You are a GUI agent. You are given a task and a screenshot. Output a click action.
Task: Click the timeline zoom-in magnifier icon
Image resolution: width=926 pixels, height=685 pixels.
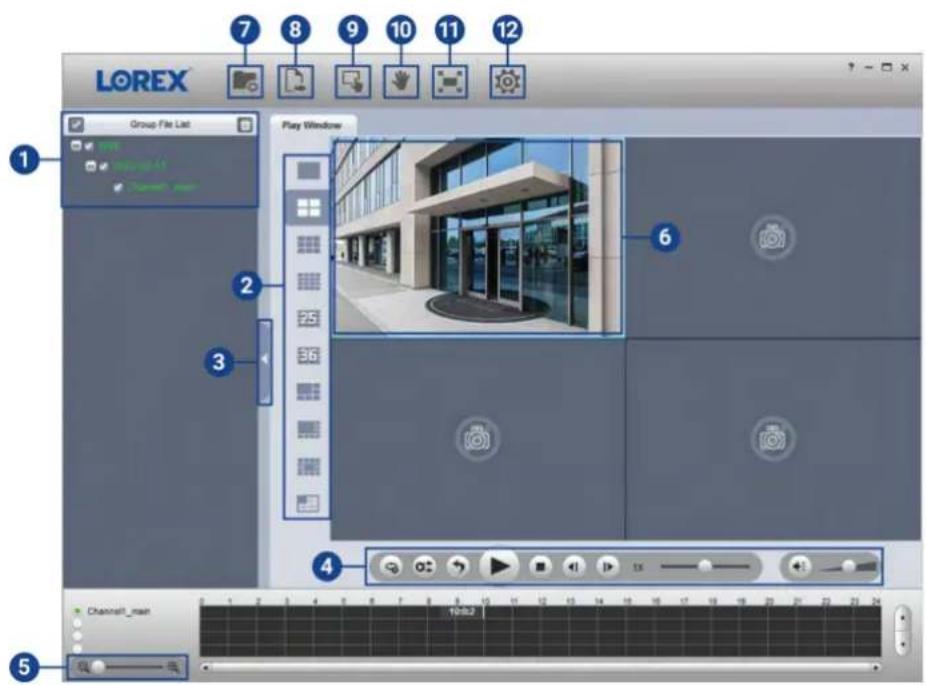173,667
